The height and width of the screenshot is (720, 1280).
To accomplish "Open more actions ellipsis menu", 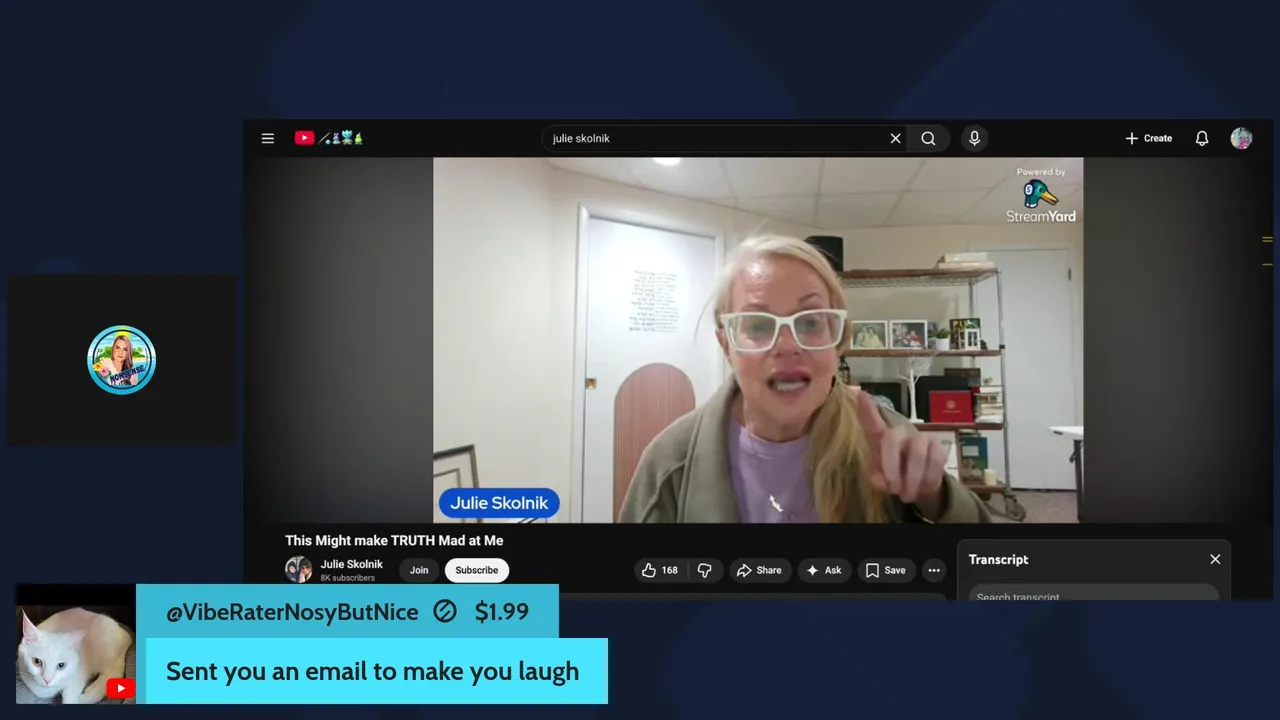I will [933, 570].
